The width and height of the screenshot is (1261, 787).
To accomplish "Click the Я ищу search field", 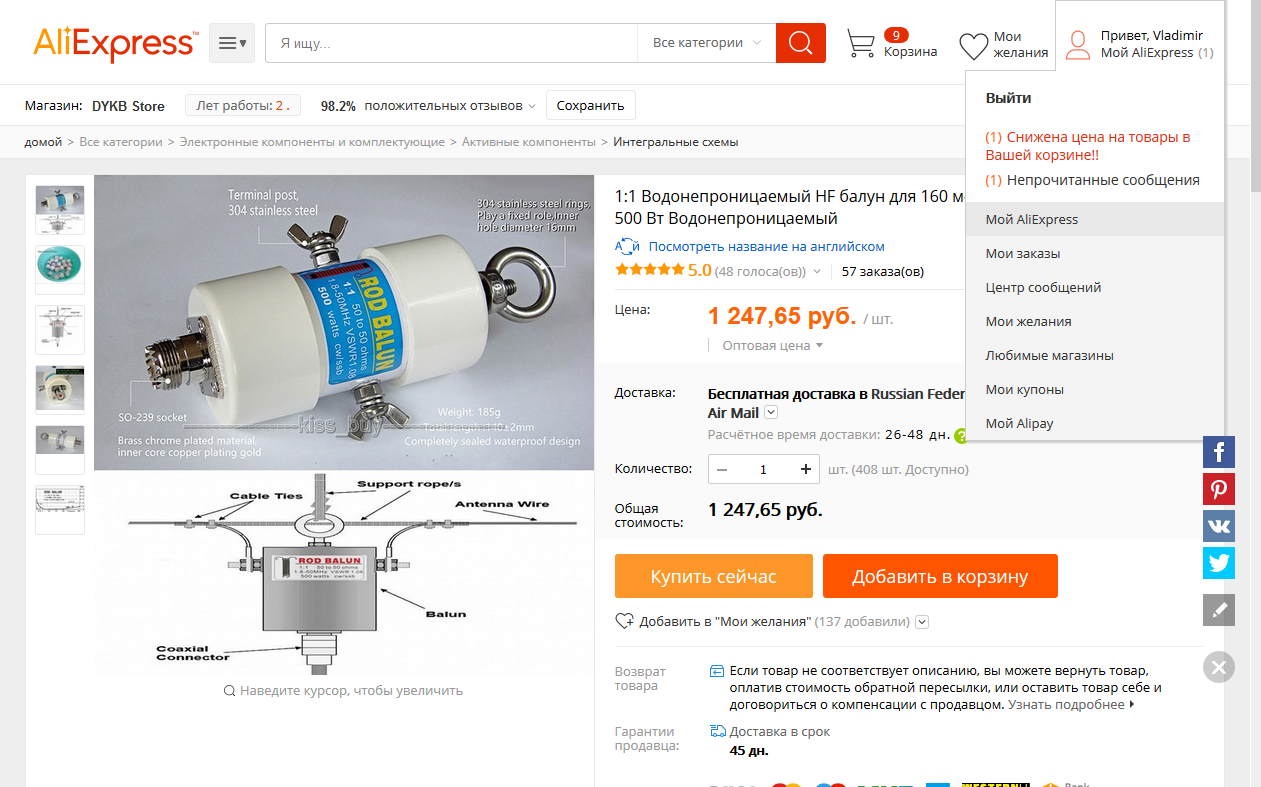I will click(x=451, y=43).
